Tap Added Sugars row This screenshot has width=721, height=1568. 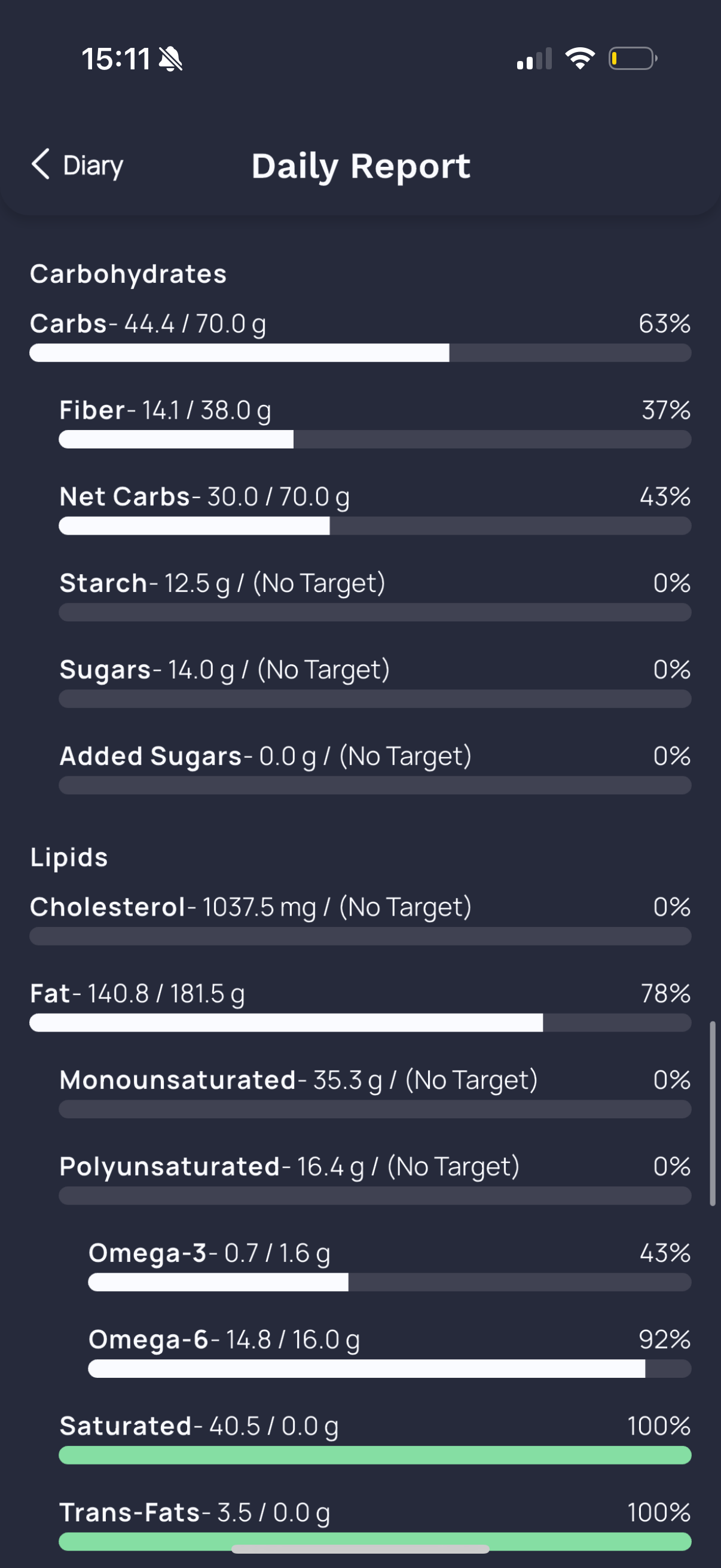[375, 768]
